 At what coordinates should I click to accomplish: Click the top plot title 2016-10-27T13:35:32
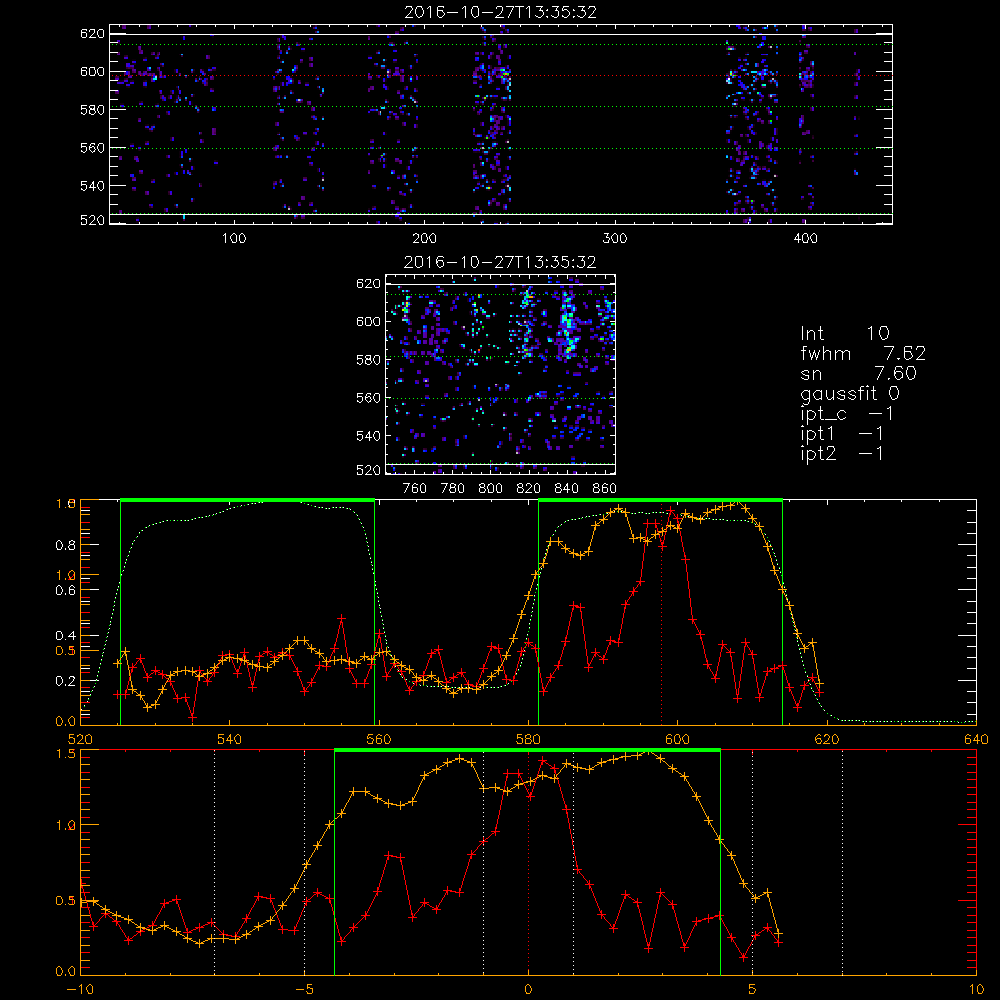coord(500,12)
